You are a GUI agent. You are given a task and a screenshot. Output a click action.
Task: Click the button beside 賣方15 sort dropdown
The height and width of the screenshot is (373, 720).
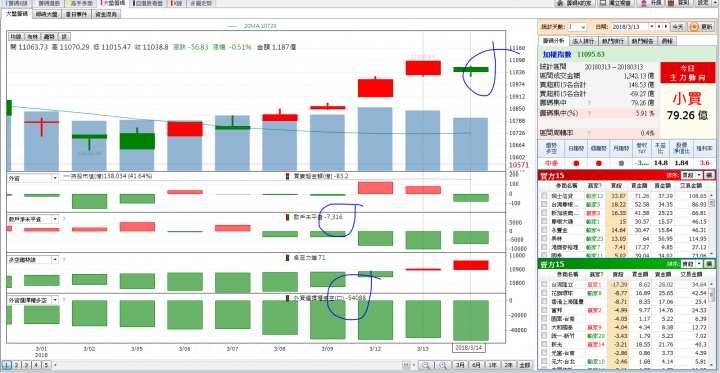(x=709, y=264)
